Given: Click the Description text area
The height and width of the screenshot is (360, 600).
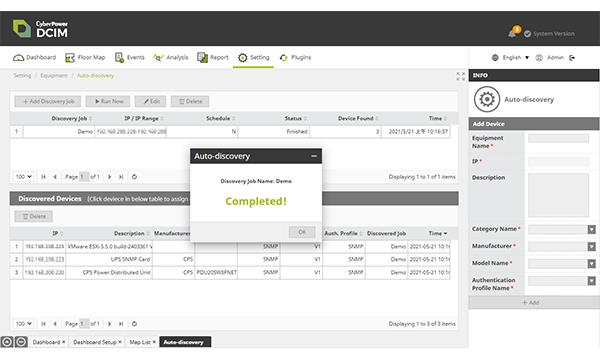Looking at the screenshot, I should point(558,195).
